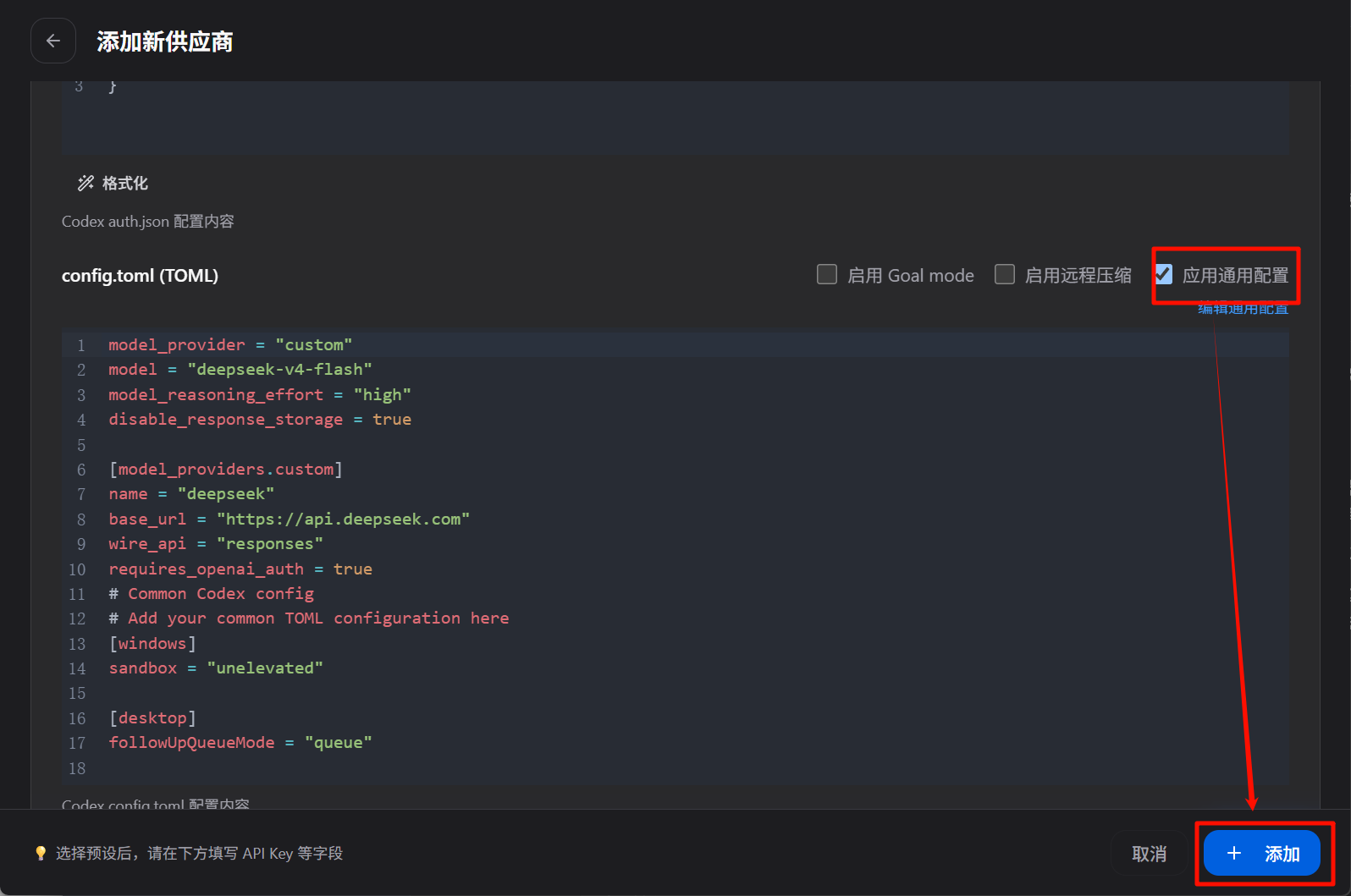The height and width of the screenshot is (896, 1351).
Task: Click the API Key hint text at bottom
Action: 200,853
